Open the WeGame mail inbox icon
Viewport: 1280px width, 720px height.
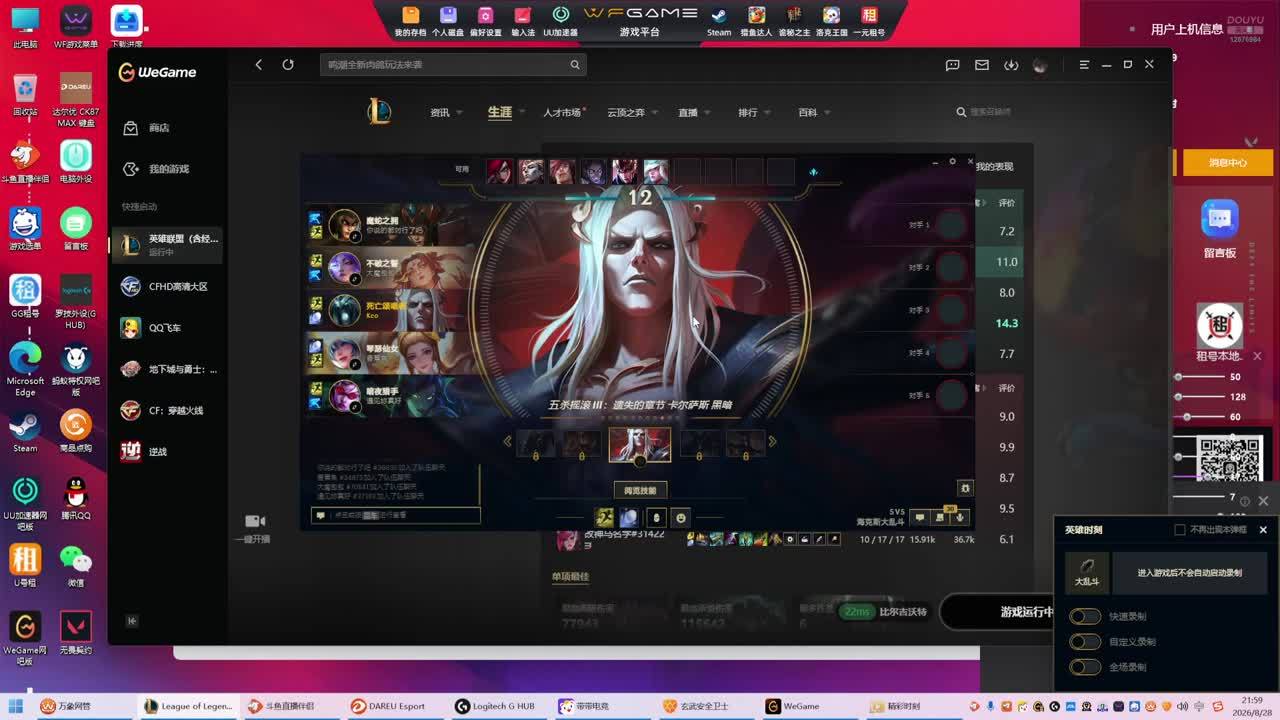[982, 64]
